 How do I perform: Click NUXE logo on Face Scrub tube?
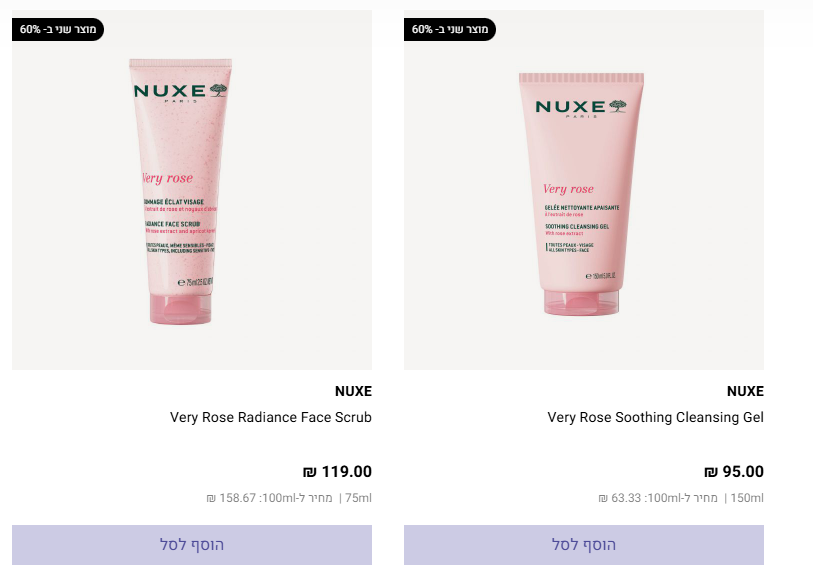[180, 92]
